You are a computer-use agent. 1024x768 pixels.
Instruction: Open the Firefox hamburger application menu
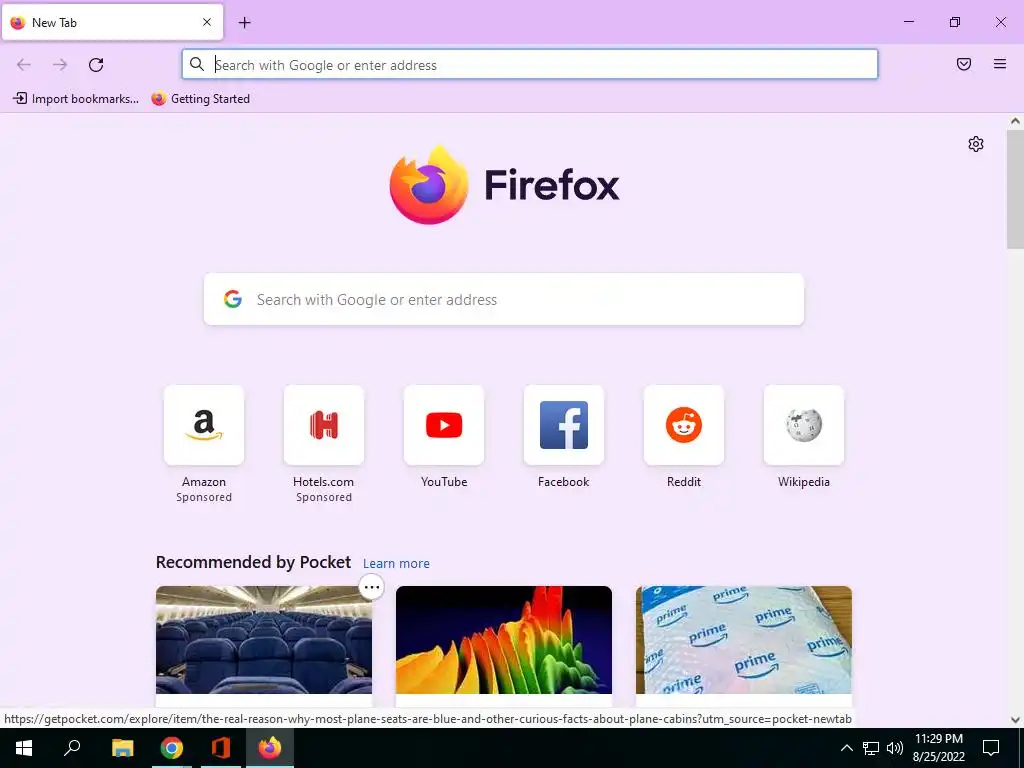999,64
